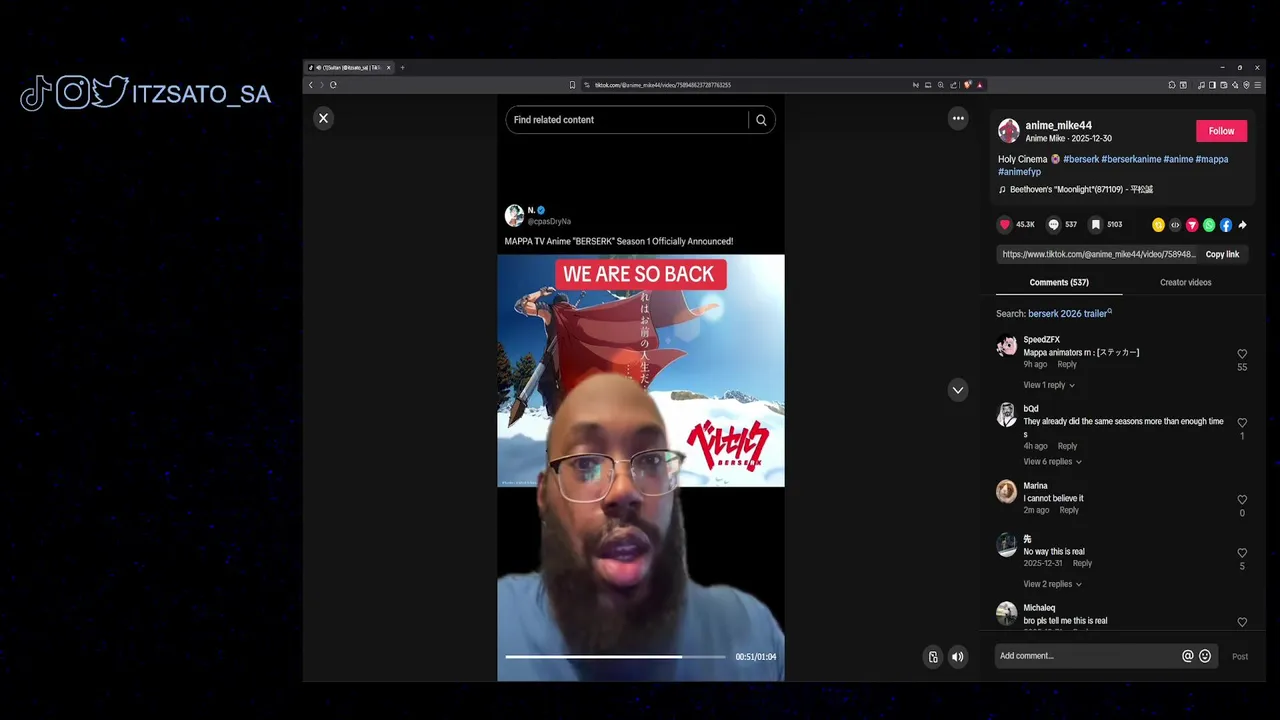
Task: Click the search magnifier in Find related content
Action: click(x=761, y=120)
